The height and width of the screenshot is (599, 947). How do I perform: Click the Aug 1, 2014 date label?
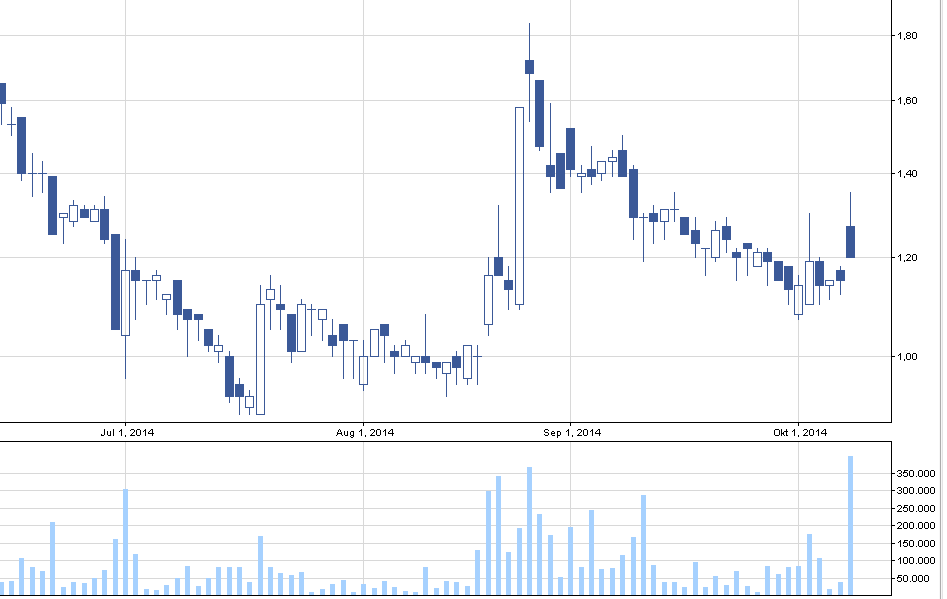pyautogui.click(x=366, y=432)
